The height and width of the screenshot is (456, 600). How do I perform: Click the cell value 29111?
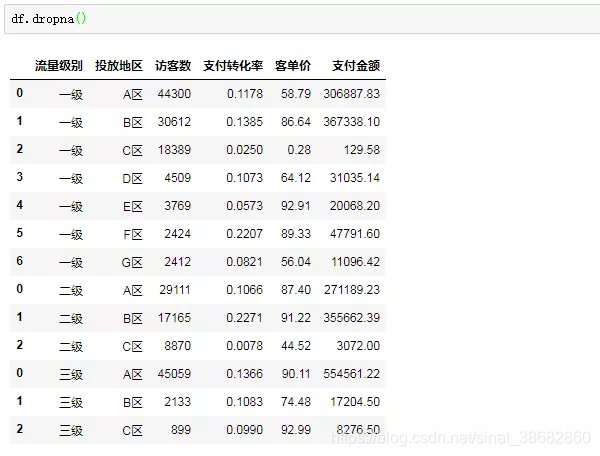tap(175, 290)
